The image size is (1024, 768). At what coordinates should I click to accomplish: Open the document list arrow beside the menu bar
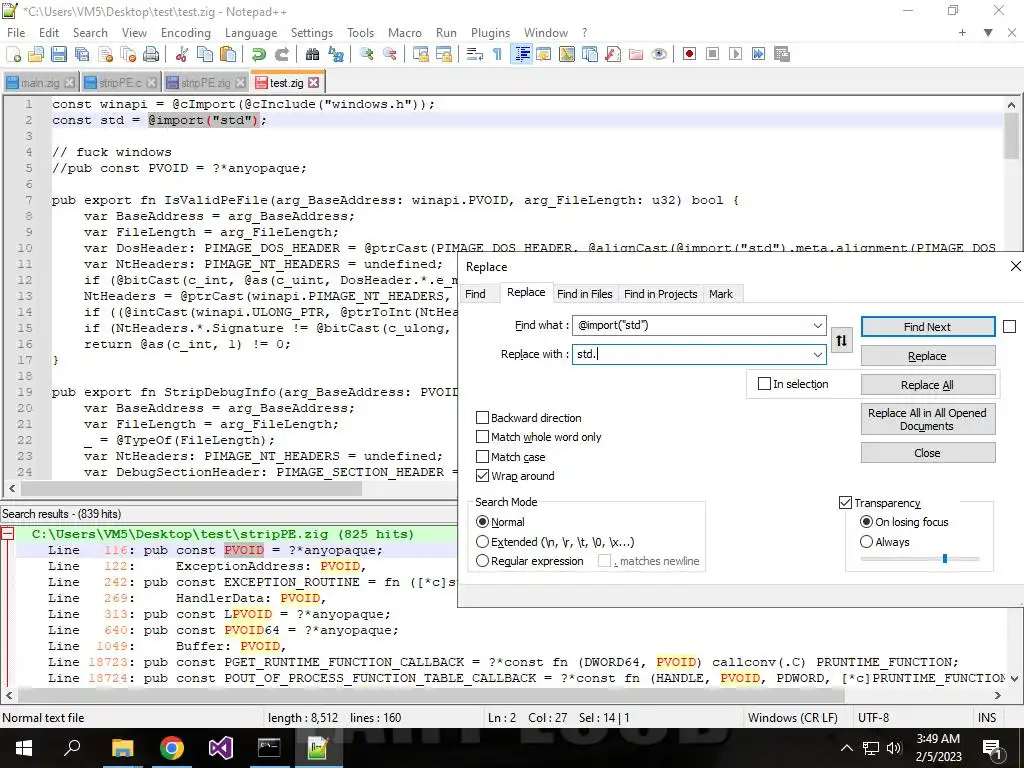pos(988,33)
